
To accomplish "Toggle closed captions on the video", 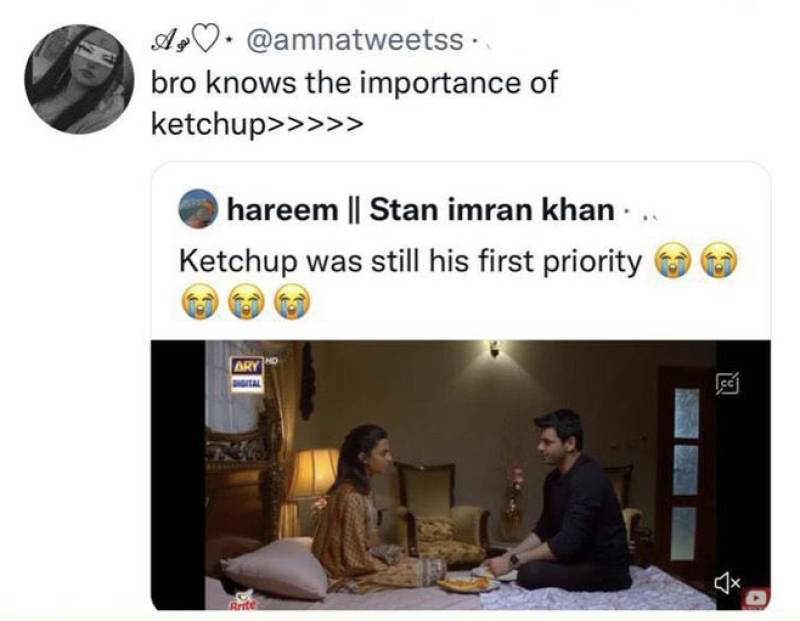I will pyautogui.click(x=726, y=383).
